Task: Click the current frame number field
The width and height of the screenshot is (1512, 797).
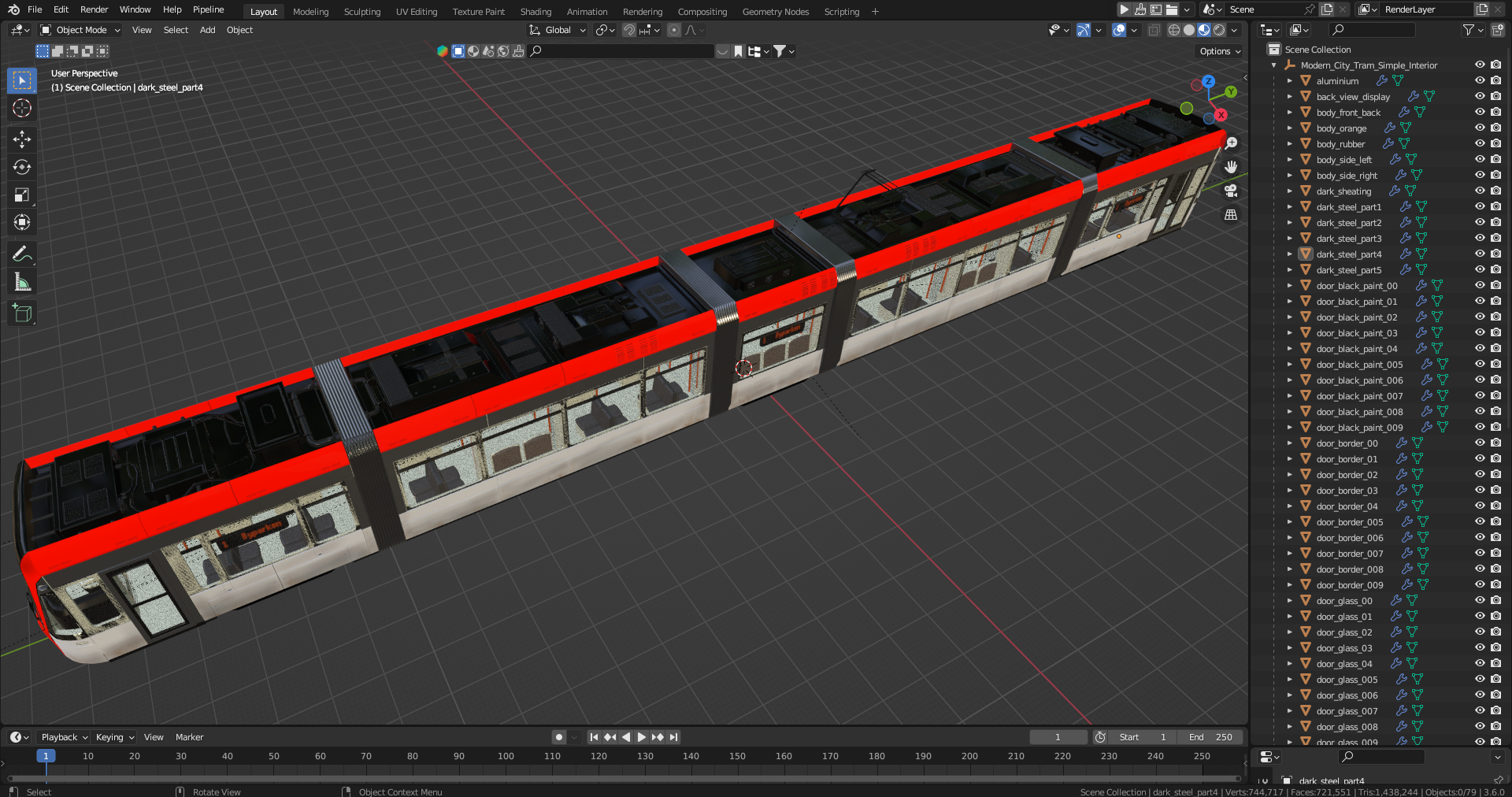Action: [1058, 737]
